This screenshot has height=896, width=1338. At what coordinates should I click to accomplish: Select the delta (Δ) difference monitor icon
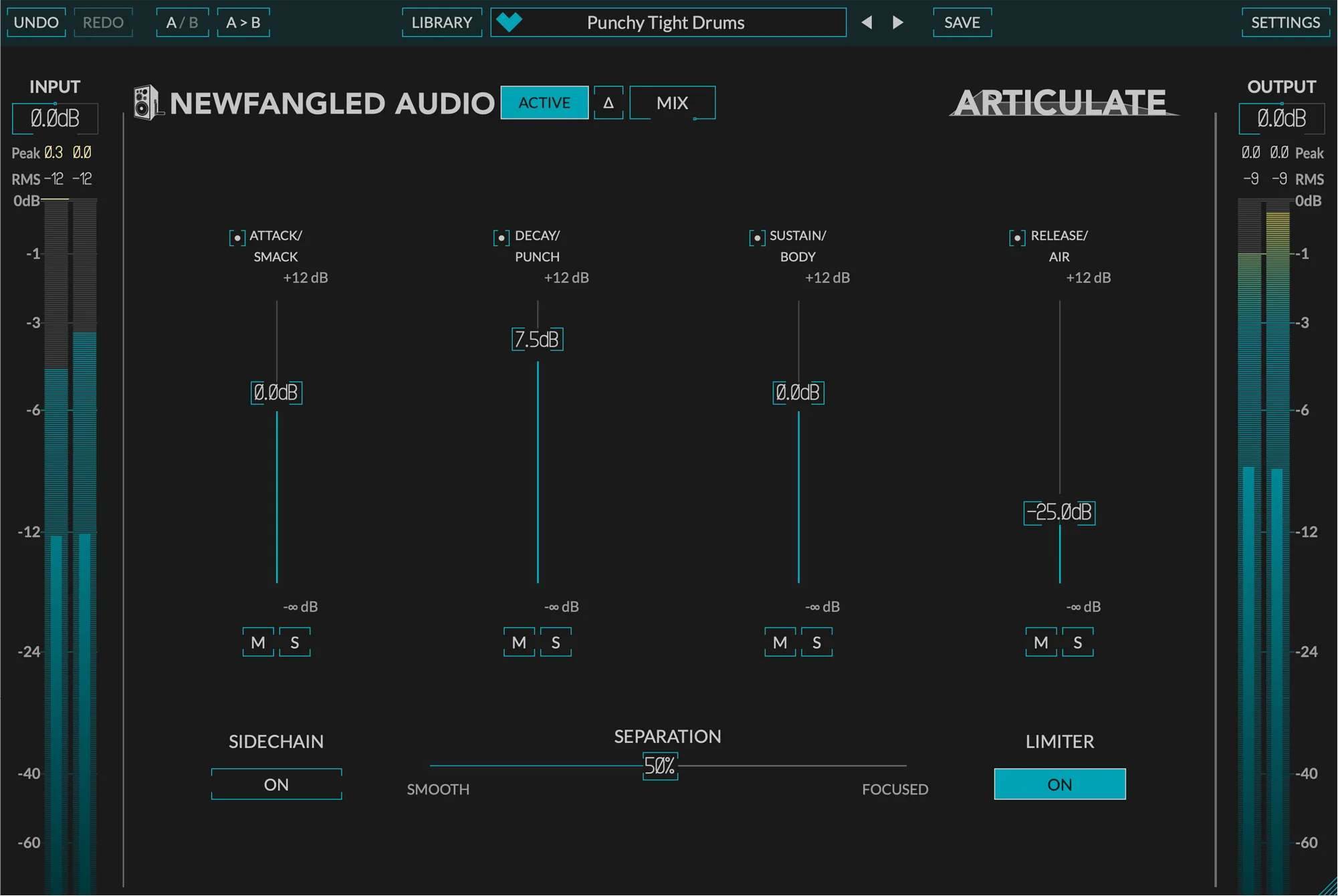click(x=608, y=102)
